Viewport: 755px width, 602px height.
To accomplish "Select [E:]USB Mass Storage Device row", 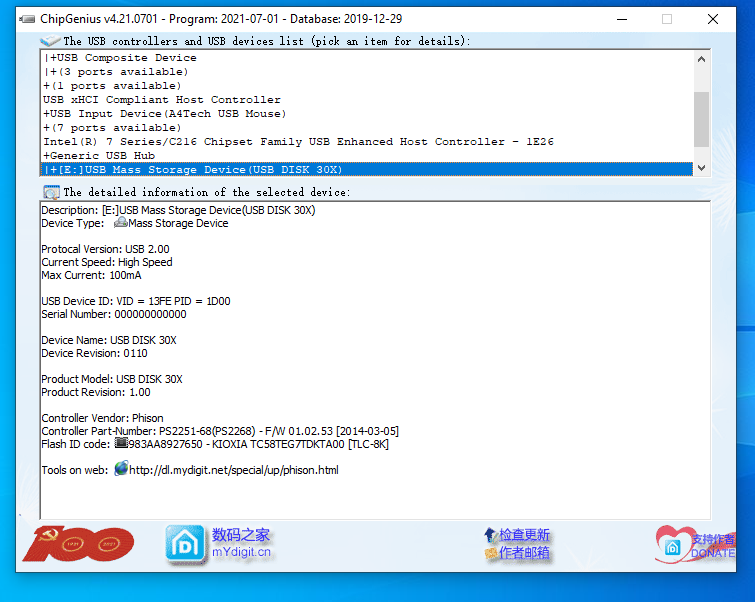I will click(x=366, y=170).
